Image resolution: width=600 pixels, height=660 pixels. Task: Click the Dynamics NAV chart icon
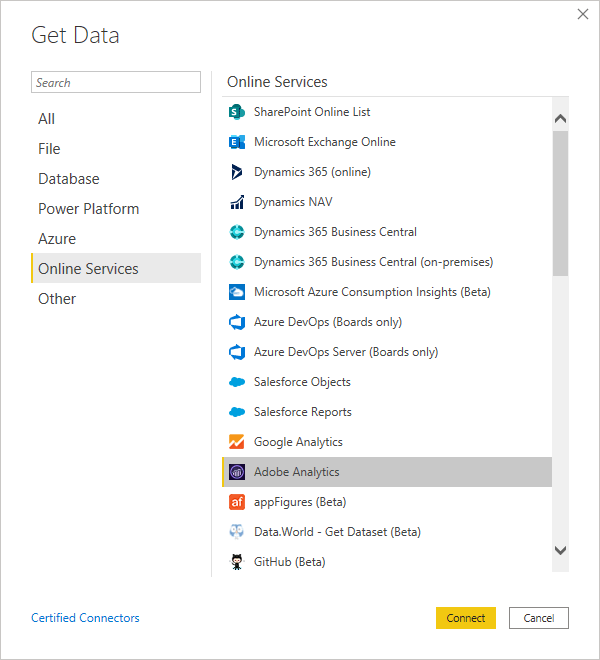point(237,202)
